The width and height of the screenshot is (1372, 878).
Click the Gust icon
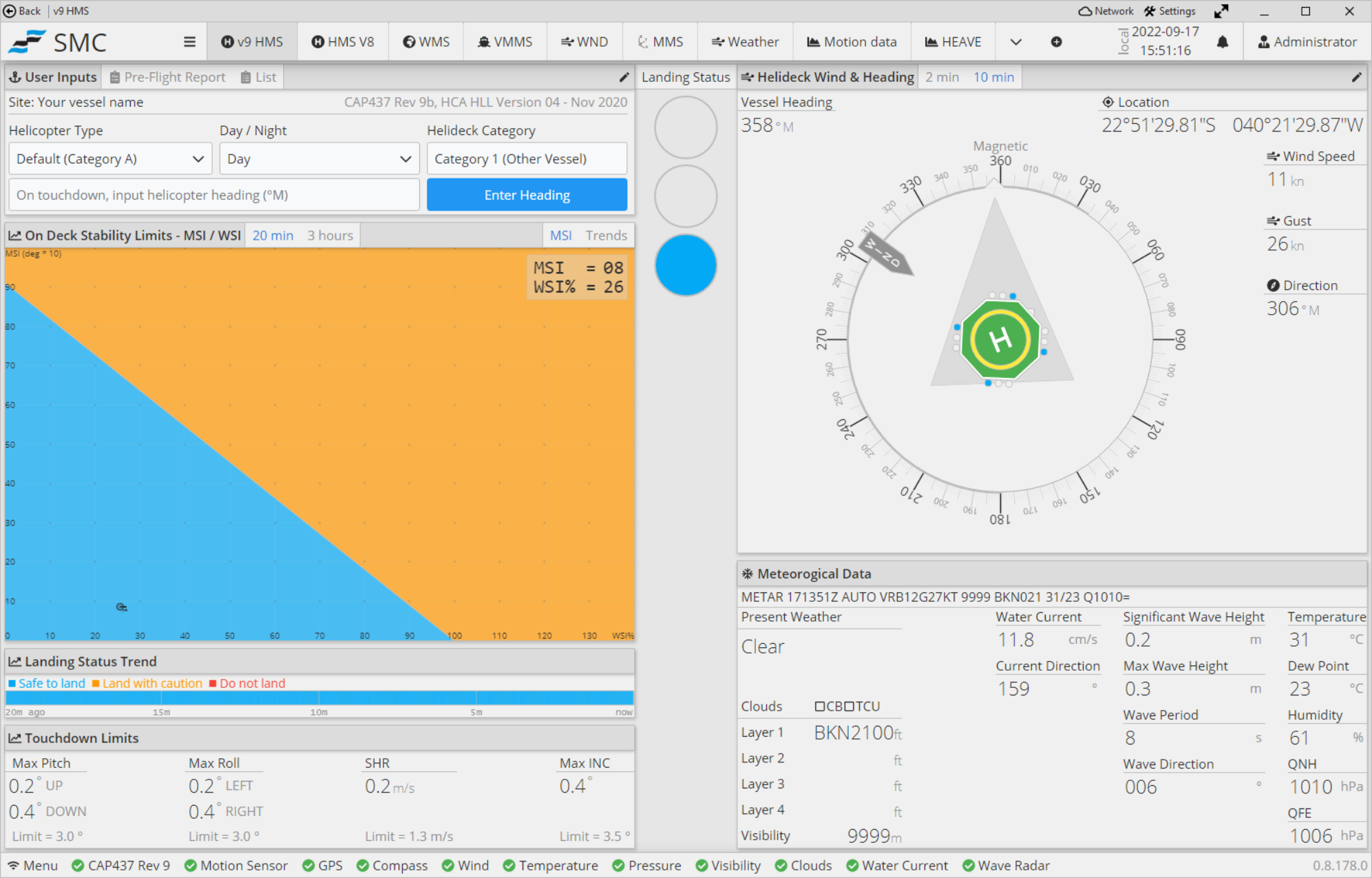[1273, 221]
